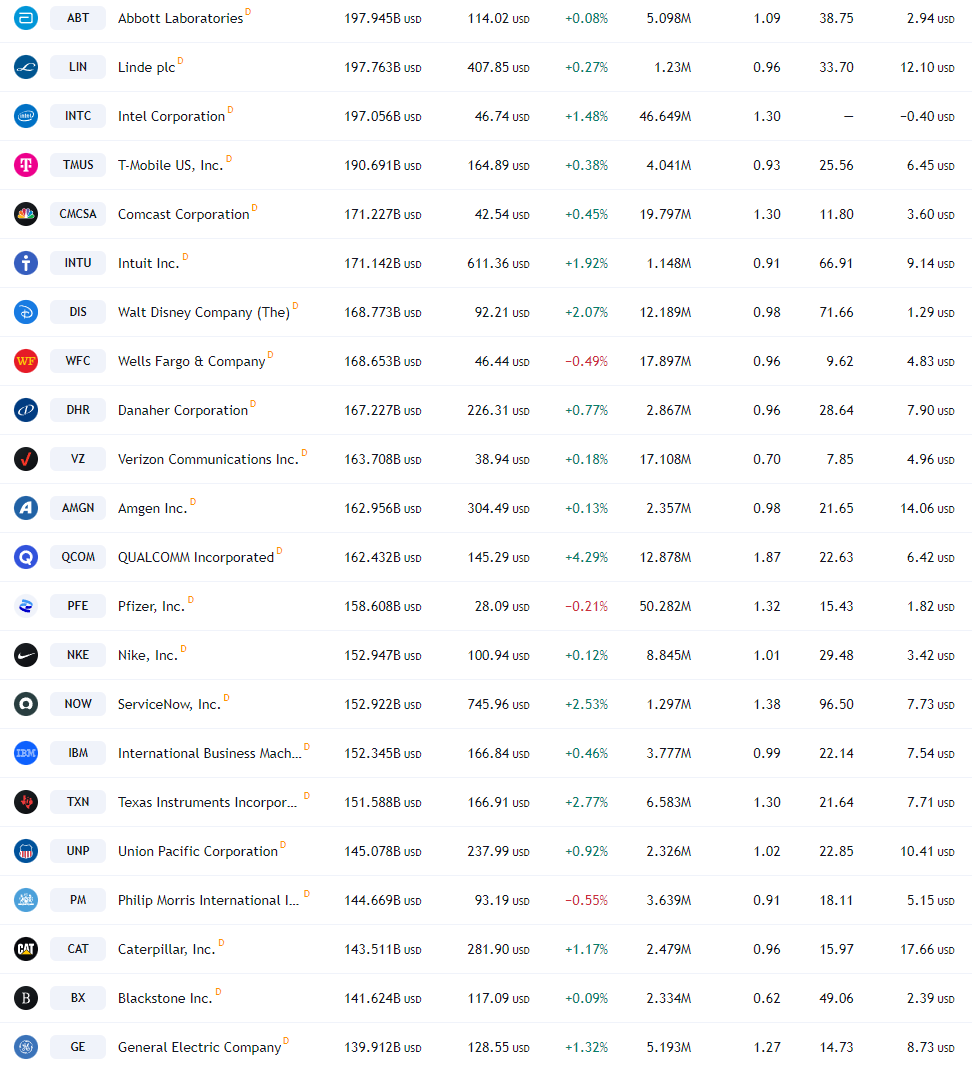Screen dimensions: 972x1070
Task: Click Wells Fargo change −0.49%
Action: click(x=586, y=362)
